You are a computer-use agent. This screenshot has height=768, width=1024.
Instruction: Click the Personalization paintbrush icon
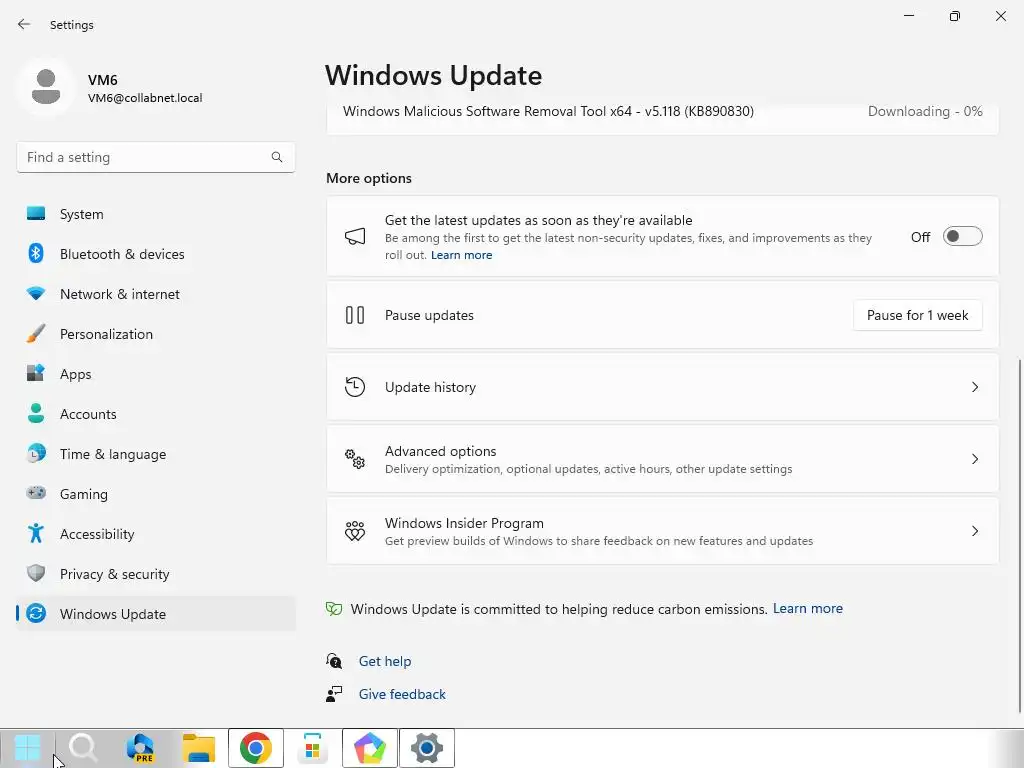36,334
